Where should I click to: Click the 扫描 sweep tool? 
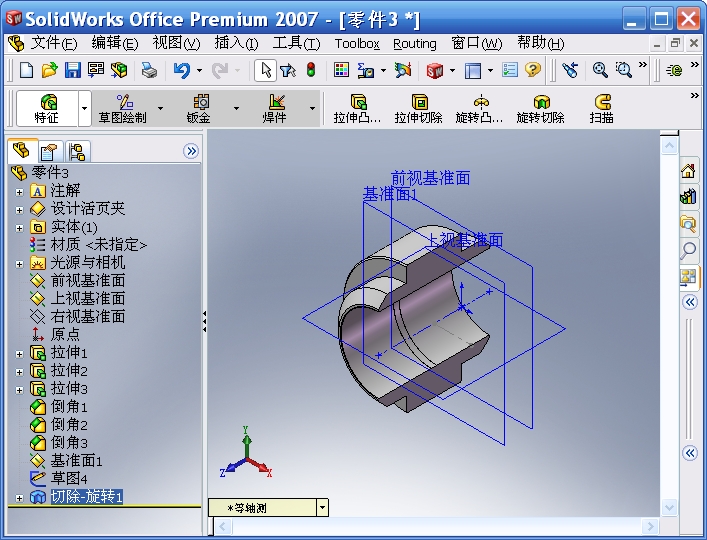tap(601, 109)
